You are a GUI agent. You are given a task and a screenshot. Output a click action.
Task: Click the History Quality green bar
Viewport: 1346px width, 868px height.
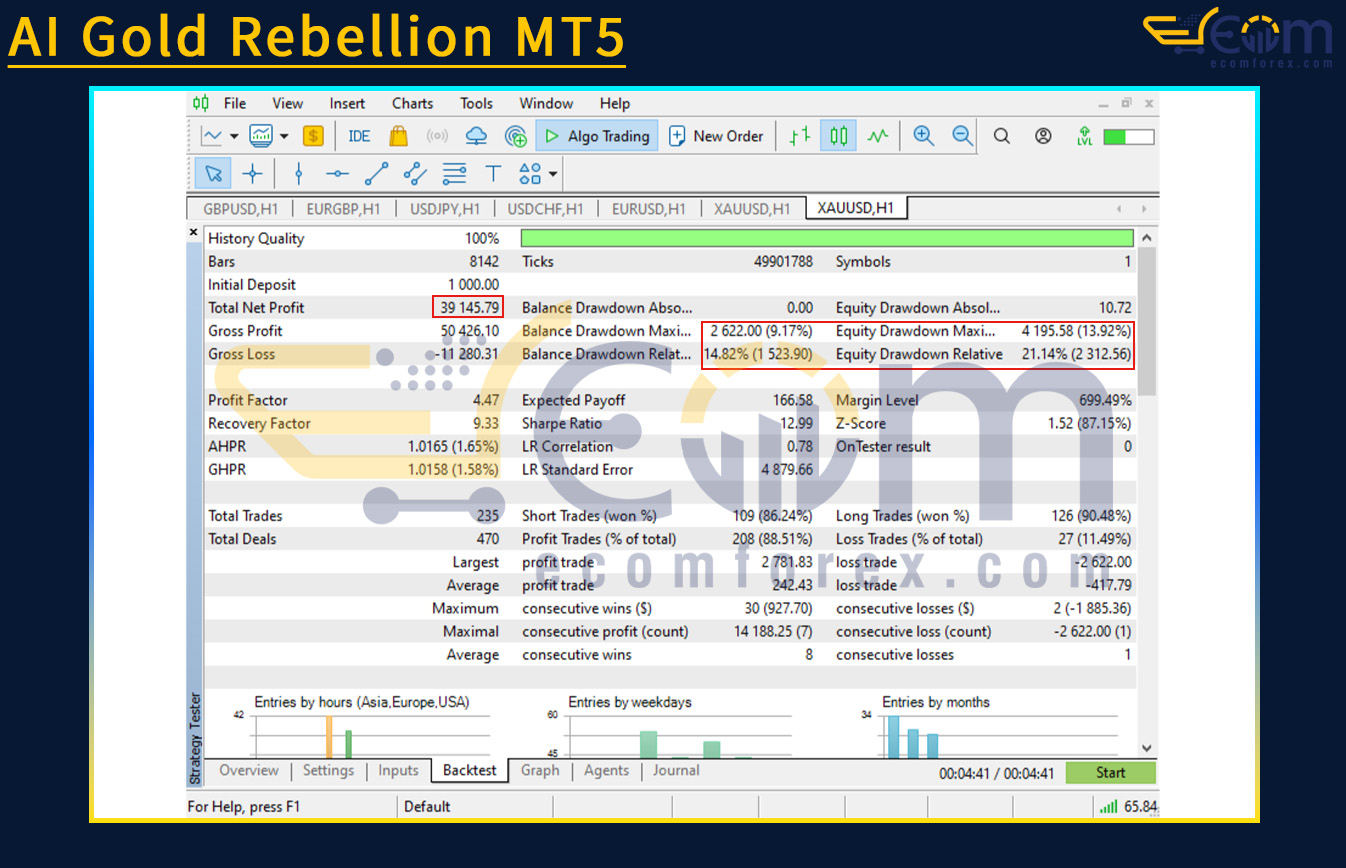click(827, 238)
